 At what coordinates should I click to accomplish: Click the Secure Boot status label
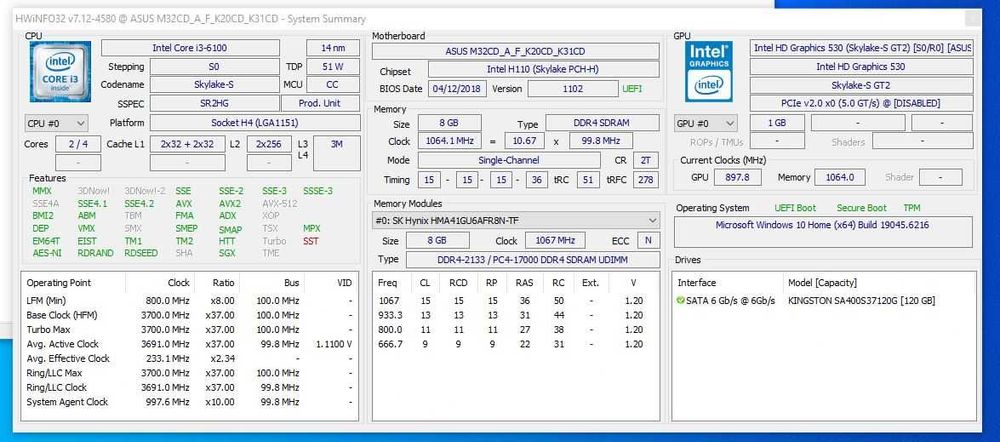[862, 208]
